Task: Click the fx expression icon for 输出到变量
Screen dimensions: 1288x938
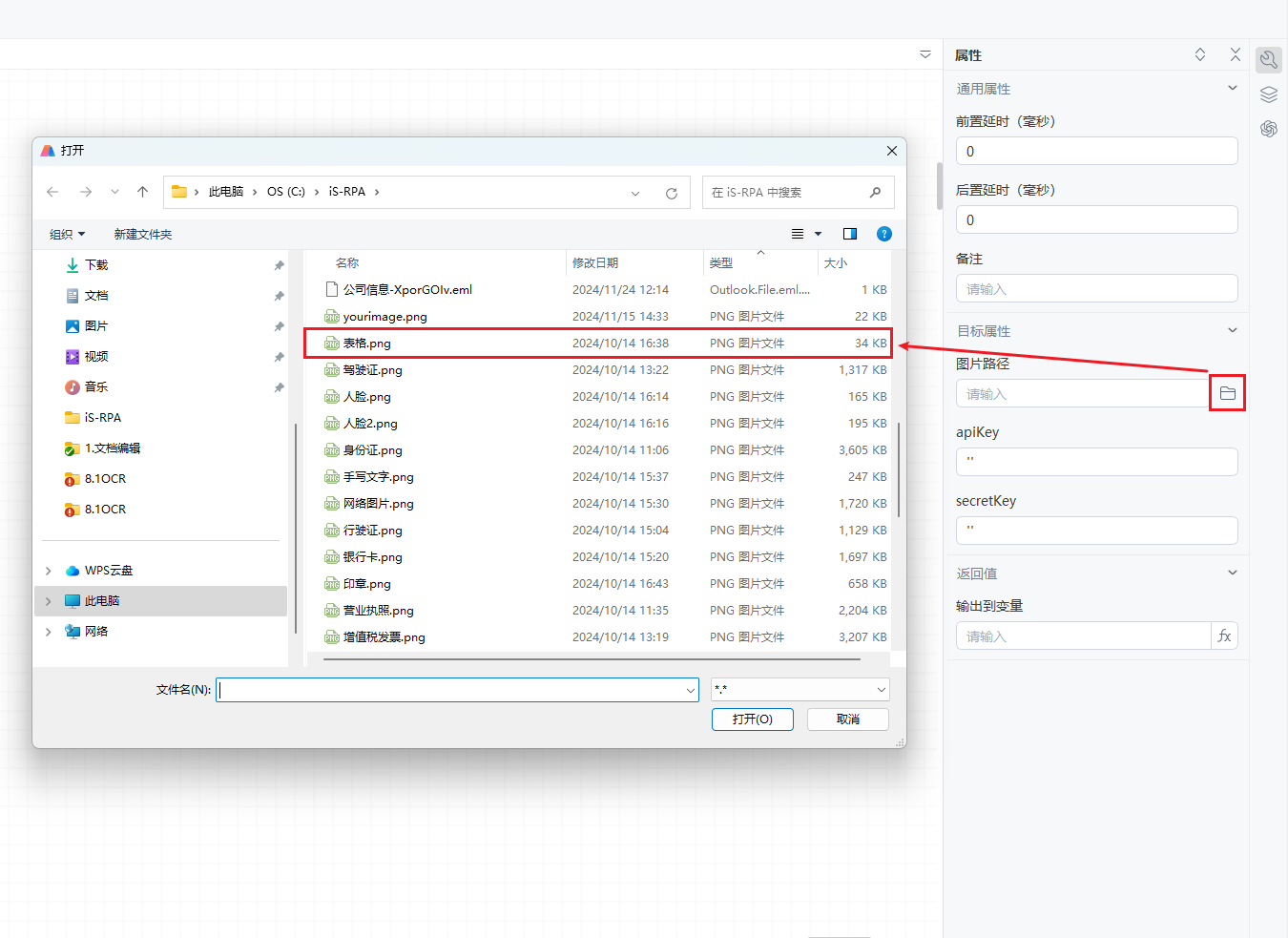Action: pyautogui.click(x=1225, y=636)
